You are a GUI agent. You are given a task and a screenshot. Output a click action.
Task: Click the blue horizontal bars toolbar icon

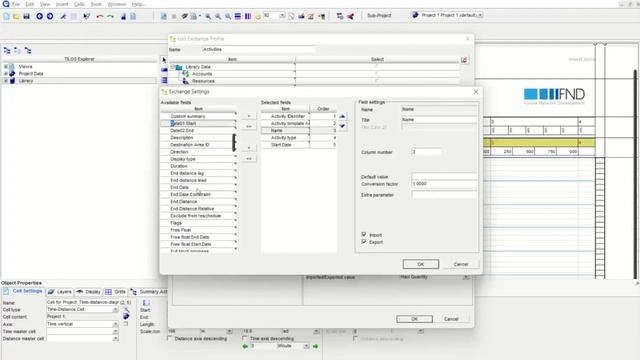click(238, 16)
